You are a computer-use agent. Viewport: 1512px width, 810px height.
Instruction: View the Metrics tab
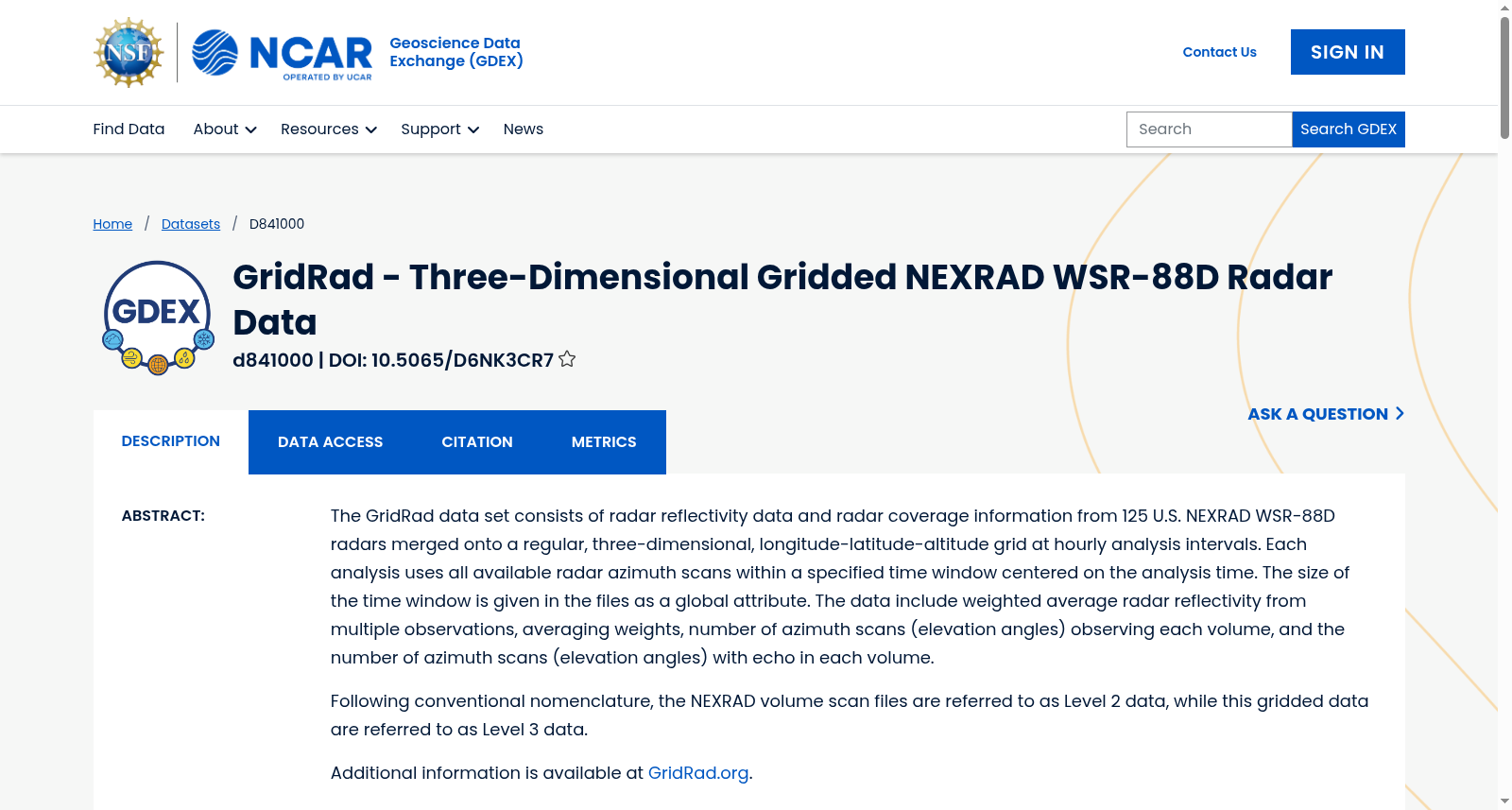click(604, 442)
